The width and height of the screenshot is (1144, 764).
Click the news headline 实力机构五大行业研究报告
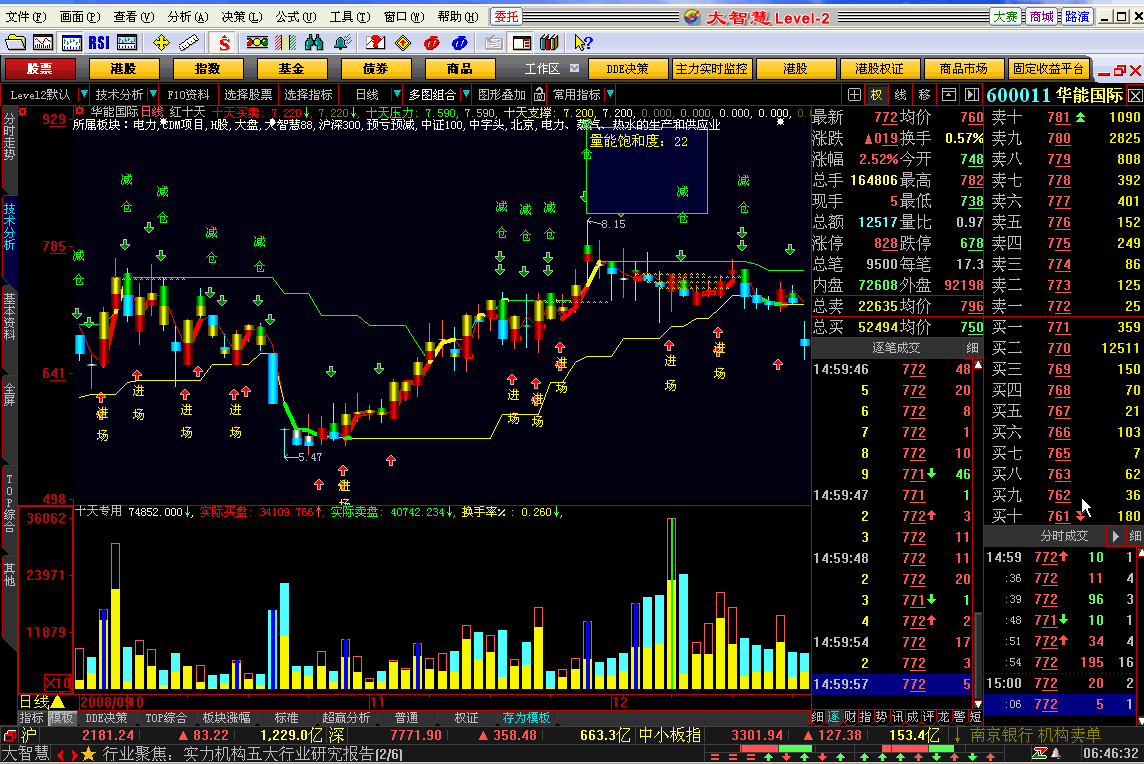click(x=277, y=754)
